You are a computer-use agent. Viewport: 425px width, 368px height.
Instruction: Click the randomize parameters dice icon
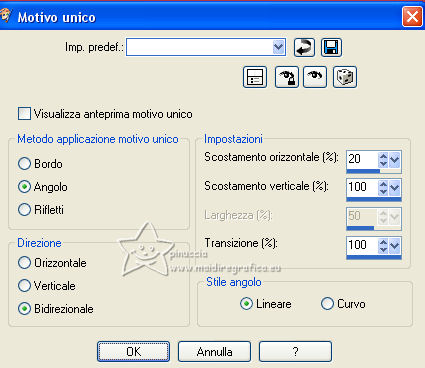[x=345, y=77]
